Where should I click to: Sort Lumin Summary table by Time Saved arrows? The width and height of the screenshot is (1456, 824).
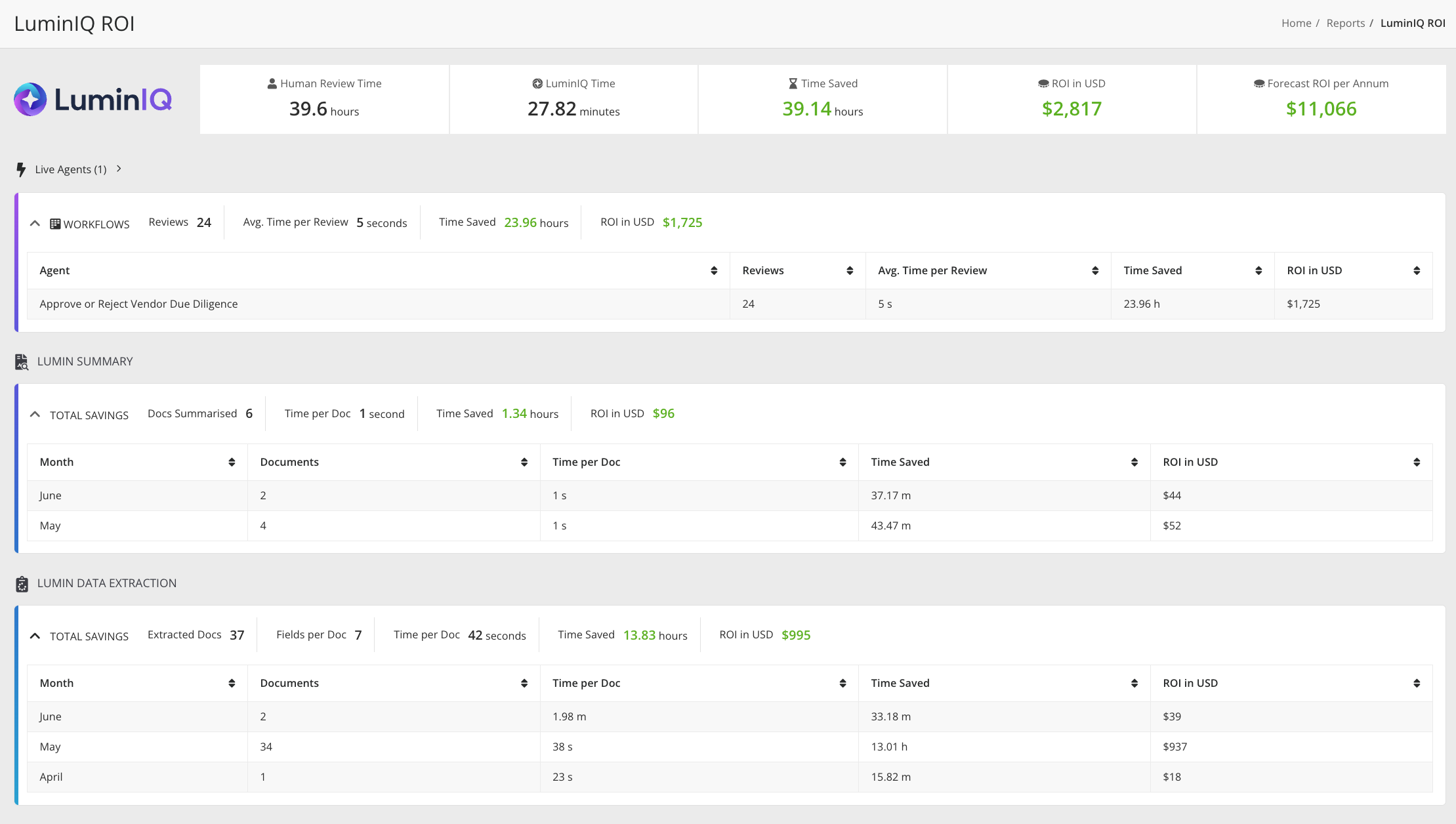(x=1134, y=463)
